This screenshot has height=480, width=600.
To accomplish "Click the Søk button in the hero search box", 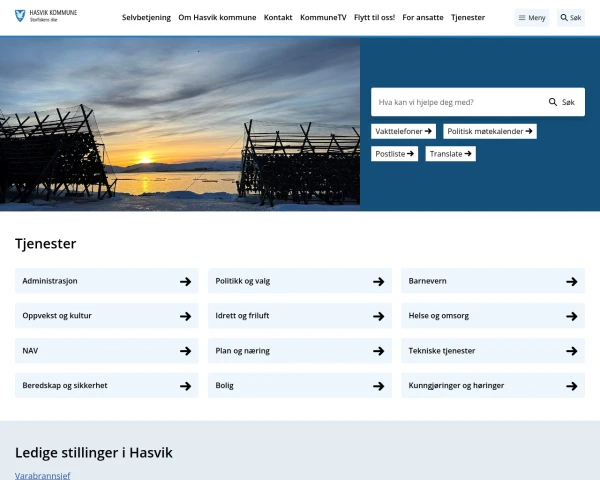I will tap(562, 102).
